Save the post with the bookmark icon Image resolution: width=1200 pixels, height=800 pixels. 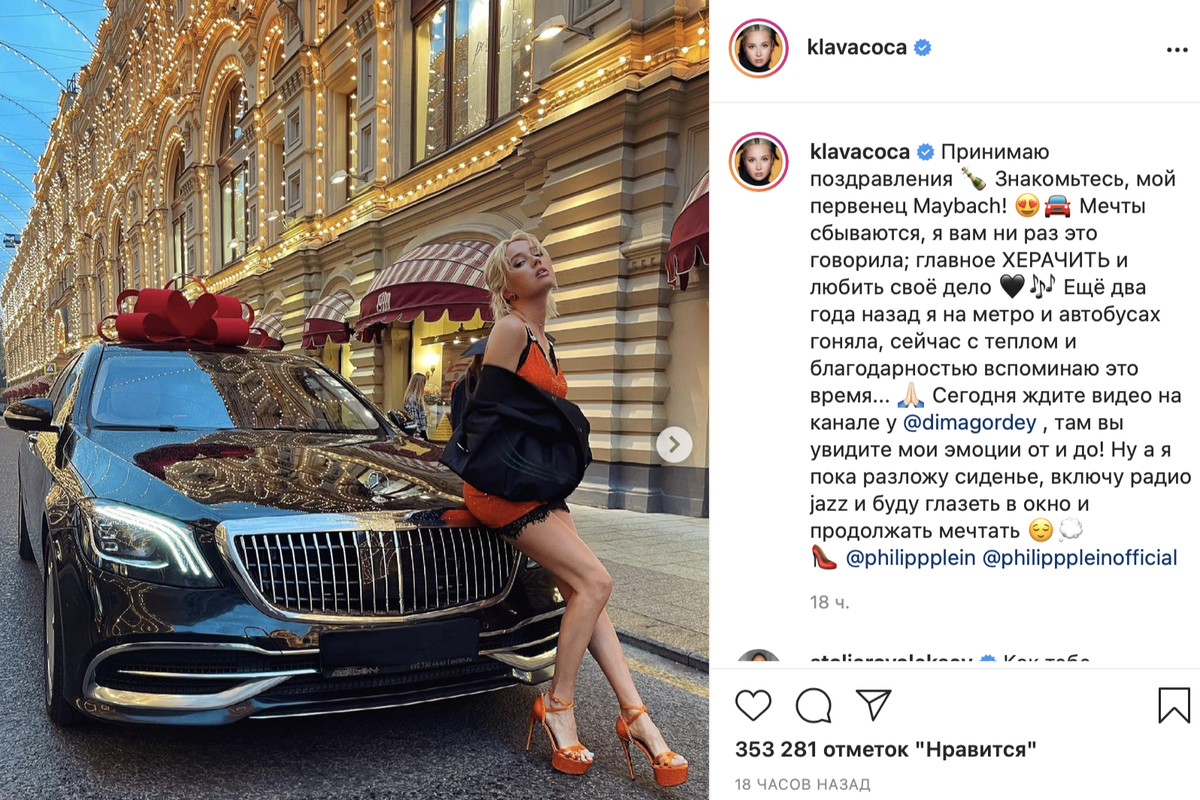coord(1174,705)
